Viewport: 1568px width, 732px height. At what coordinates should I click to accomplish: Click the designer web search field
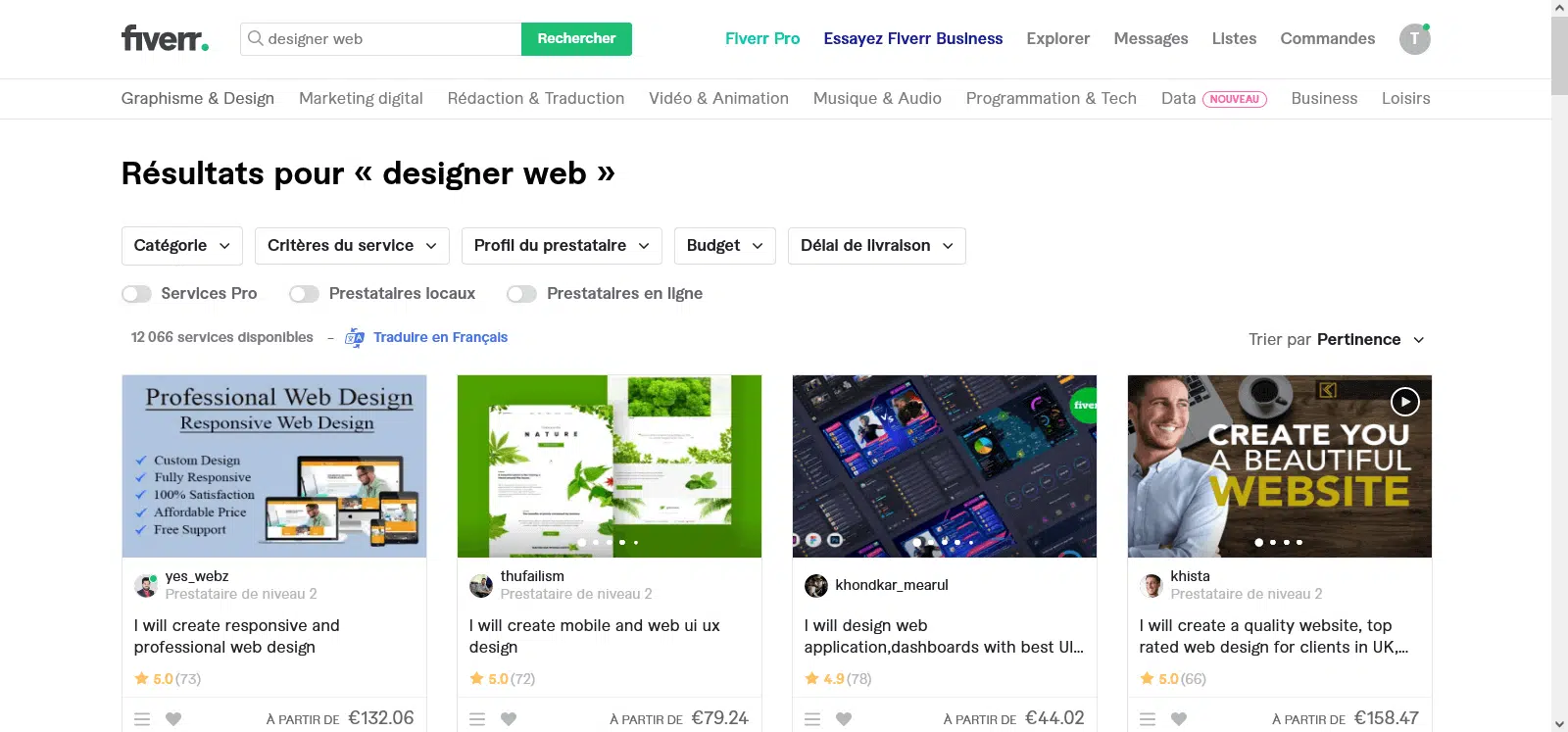click(x=381, y=39)
